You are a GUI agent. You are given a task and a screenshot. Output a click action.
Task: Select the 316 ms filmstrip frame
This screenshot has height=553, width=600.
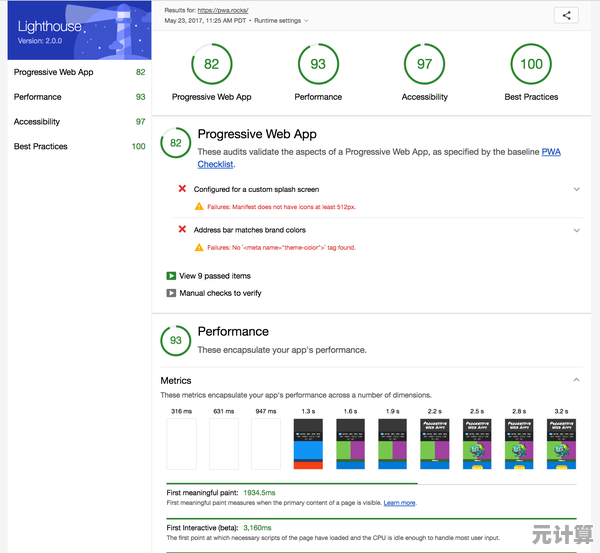(x=181, y=444)
